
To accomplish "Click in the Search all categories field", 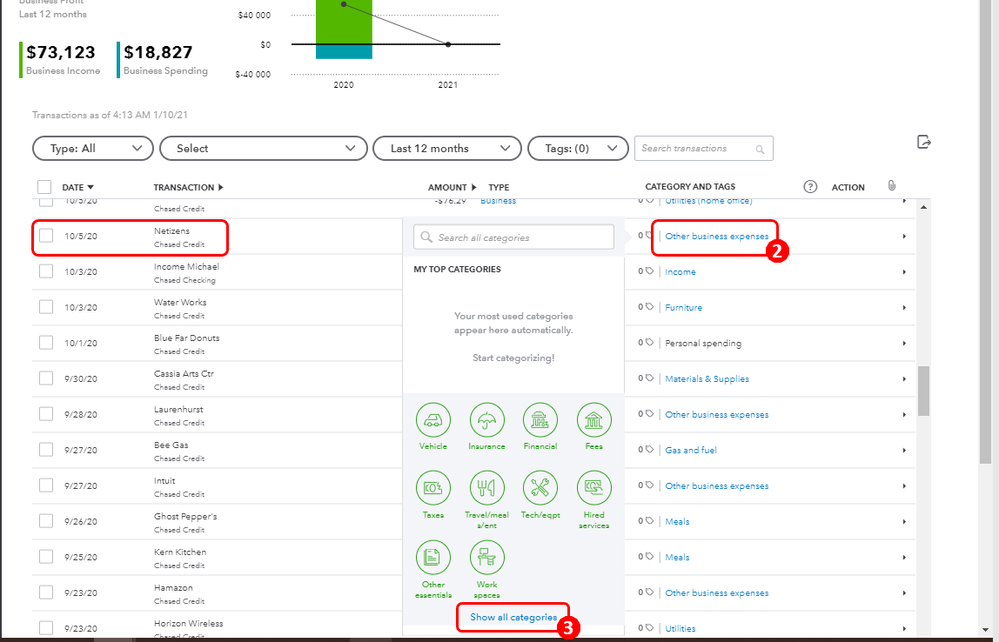I will [514, 237].
